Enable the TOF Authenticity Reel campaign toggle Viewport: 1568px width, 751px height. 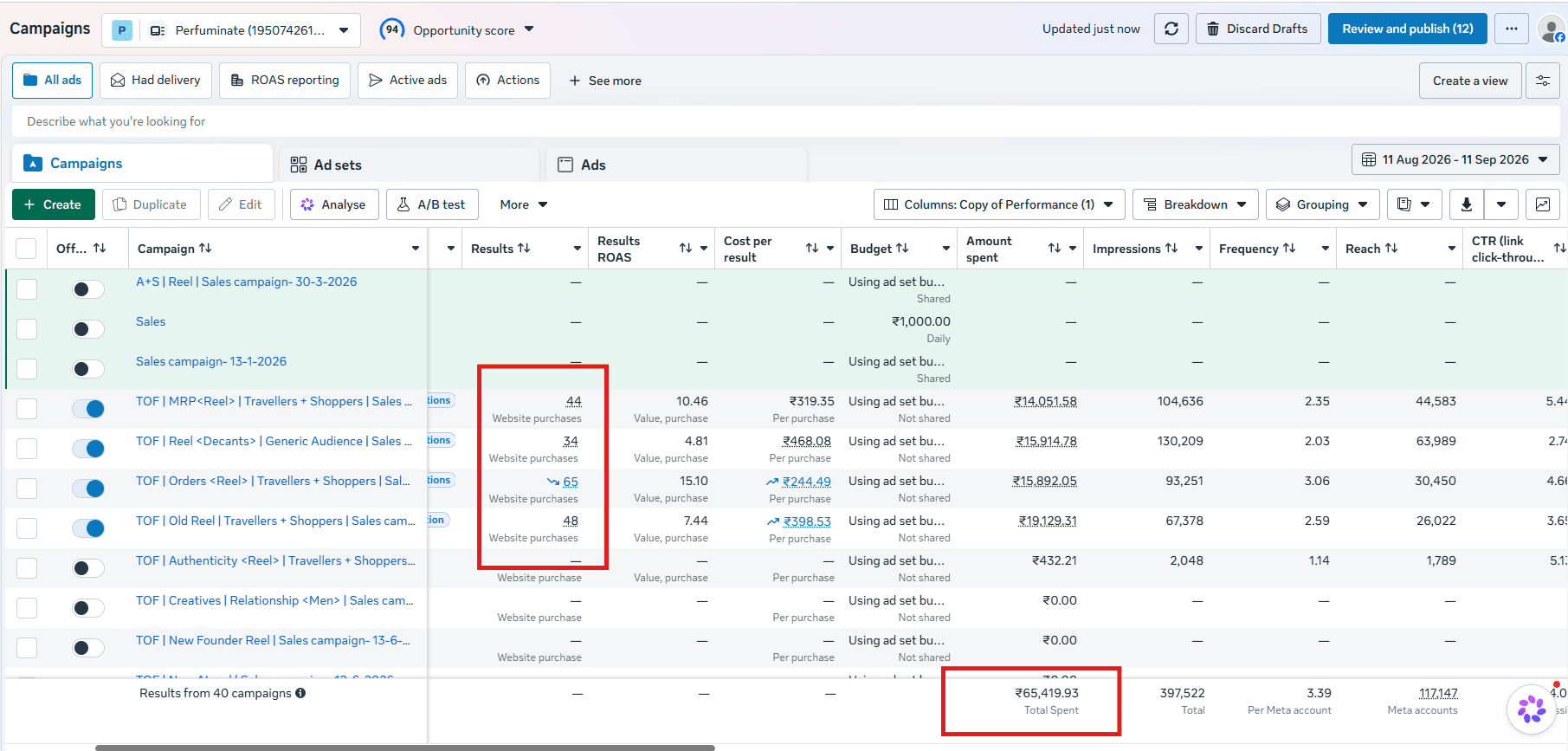coord(88,568)
